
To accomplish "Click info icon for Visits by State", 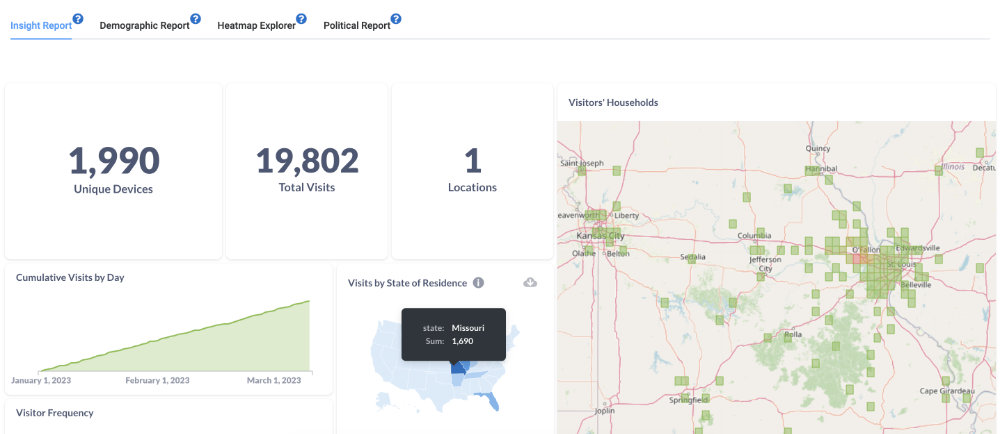I will (x=478, y=283).
